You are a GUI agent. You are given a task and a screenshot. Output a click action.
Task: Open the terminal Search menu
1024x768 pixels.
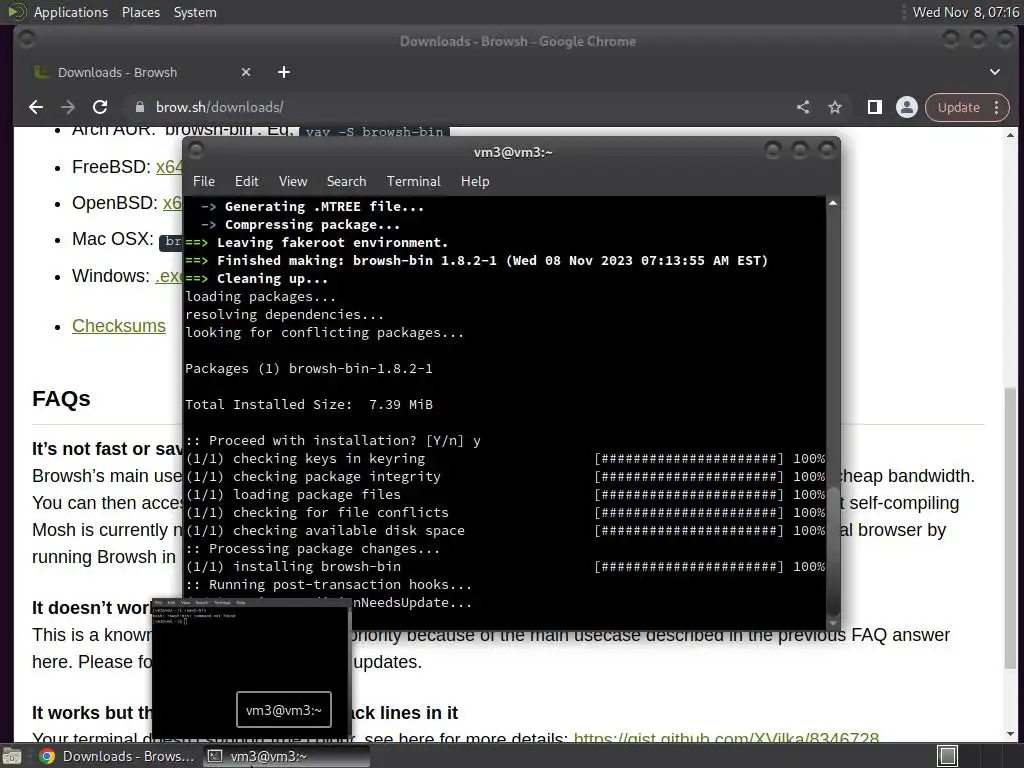tap(346, 181)
